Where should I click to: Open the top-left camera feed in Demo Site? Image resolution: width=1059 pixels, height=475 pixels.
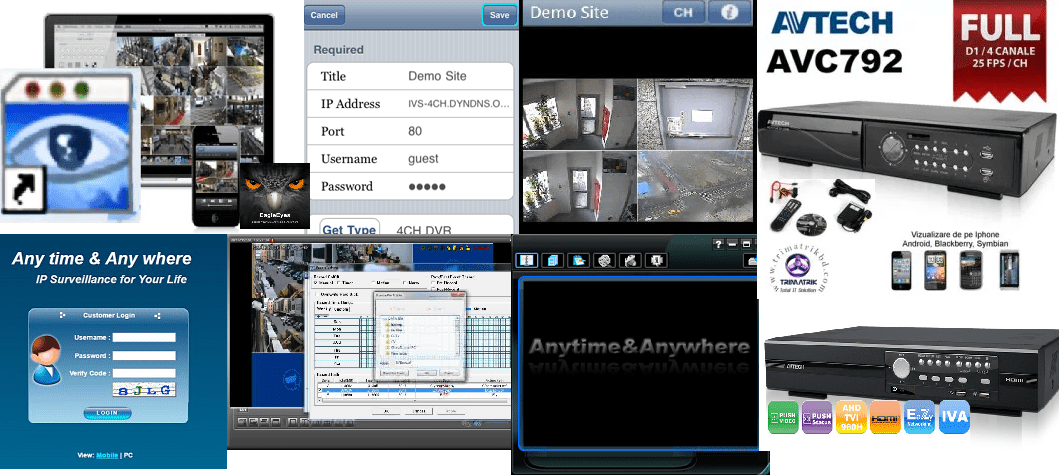click(579, 114)
